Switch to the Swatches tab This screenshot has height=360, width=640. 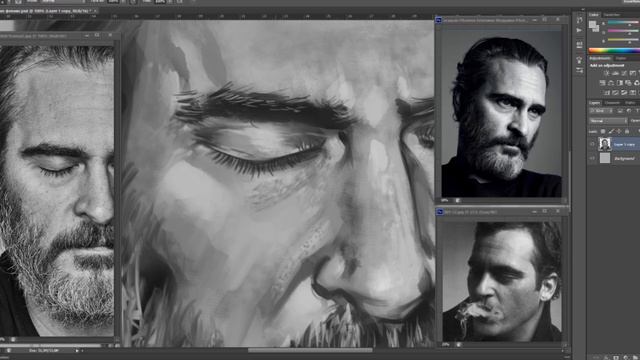(x=612, y=15)
